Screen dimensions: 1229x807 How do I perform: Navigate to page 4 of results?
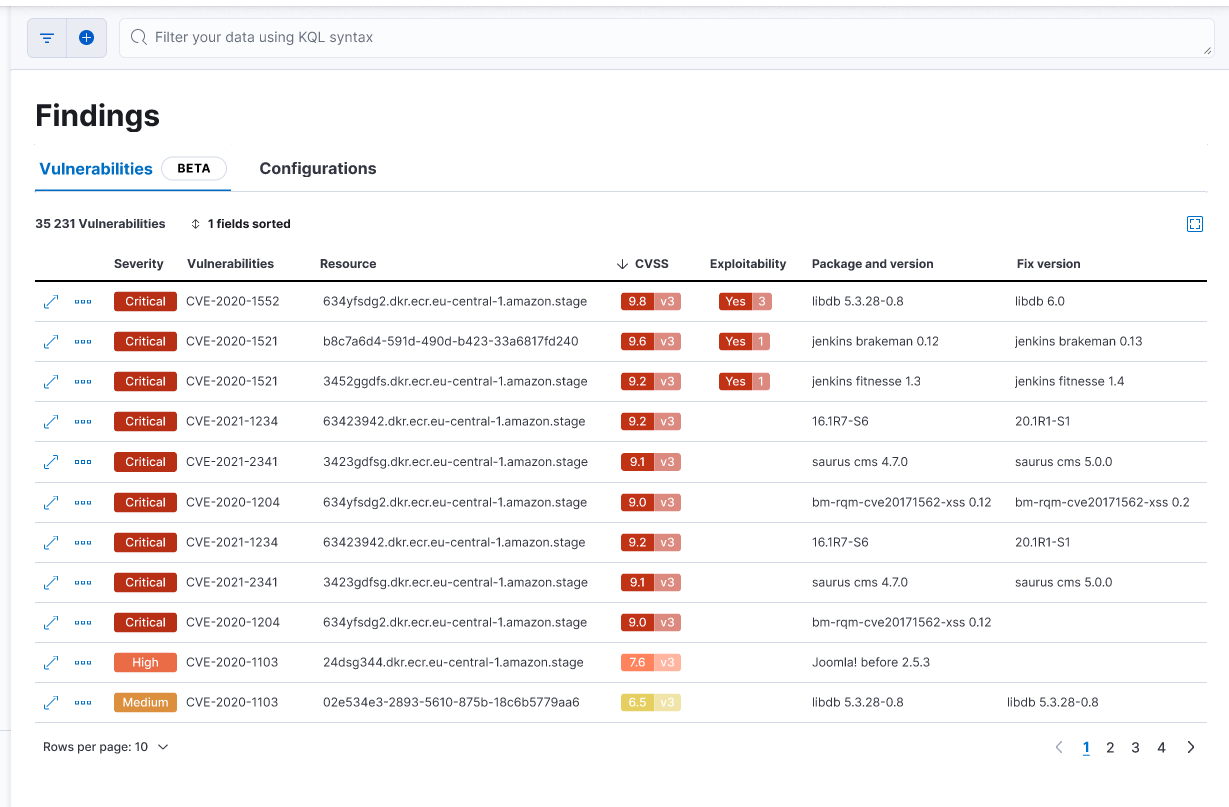1161,747
